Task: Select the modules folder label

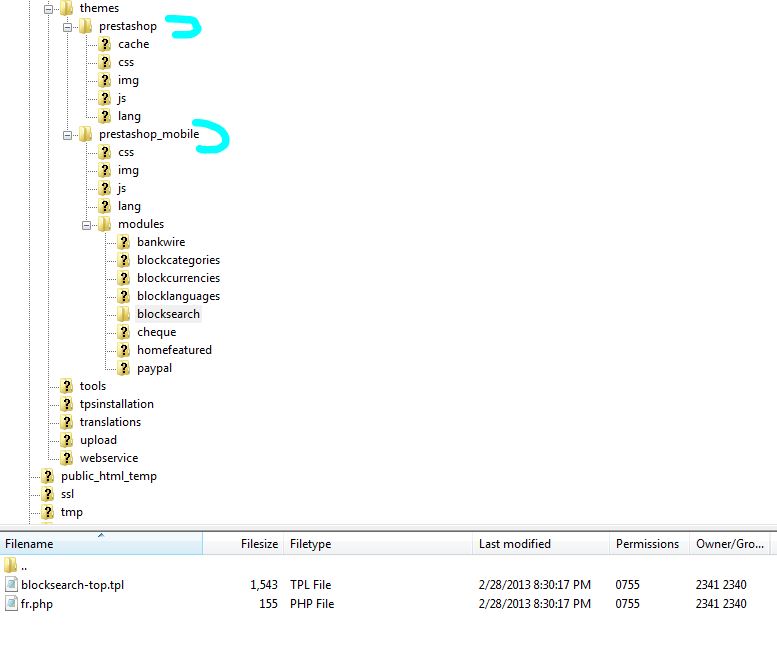Action: coord(141,224)
